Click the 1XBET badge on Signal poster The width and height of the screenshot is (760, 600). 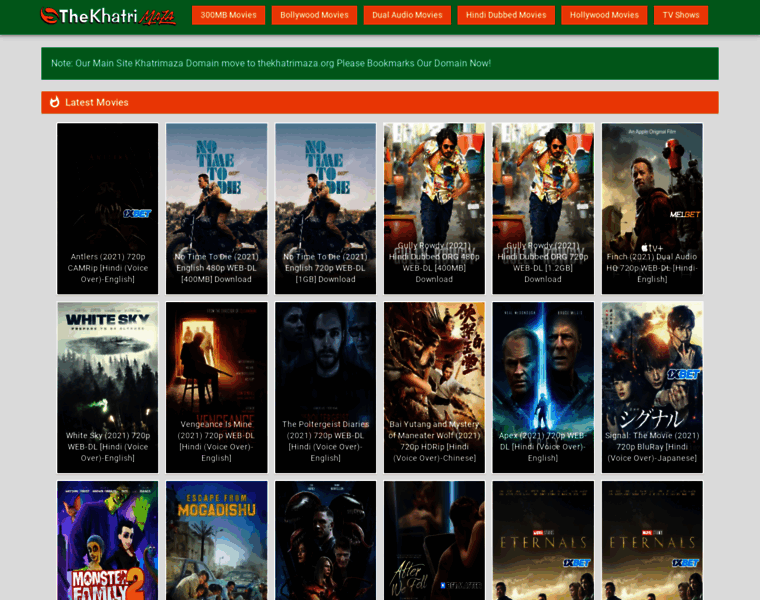683,374
